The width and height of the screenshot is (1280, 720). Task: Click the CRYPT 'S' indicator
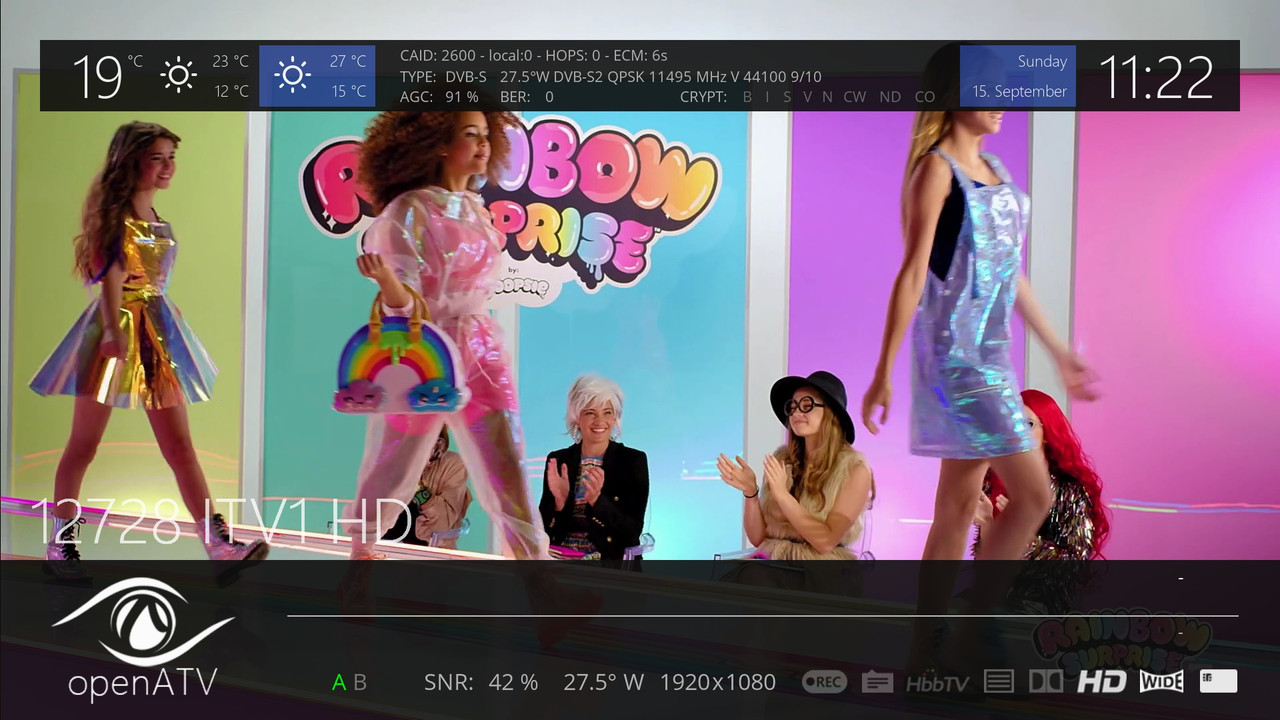click(787, 97)
